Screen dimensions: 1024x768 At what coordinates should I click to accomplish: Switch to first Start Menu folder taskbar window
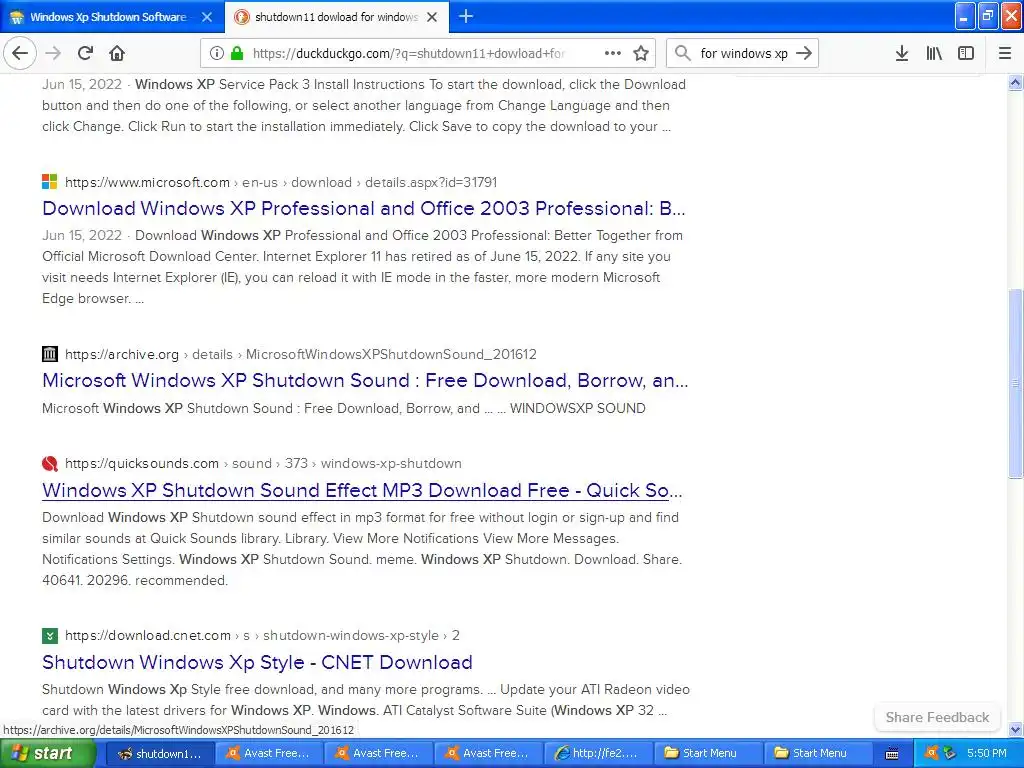pyautogui.click(x=708, y=753)
